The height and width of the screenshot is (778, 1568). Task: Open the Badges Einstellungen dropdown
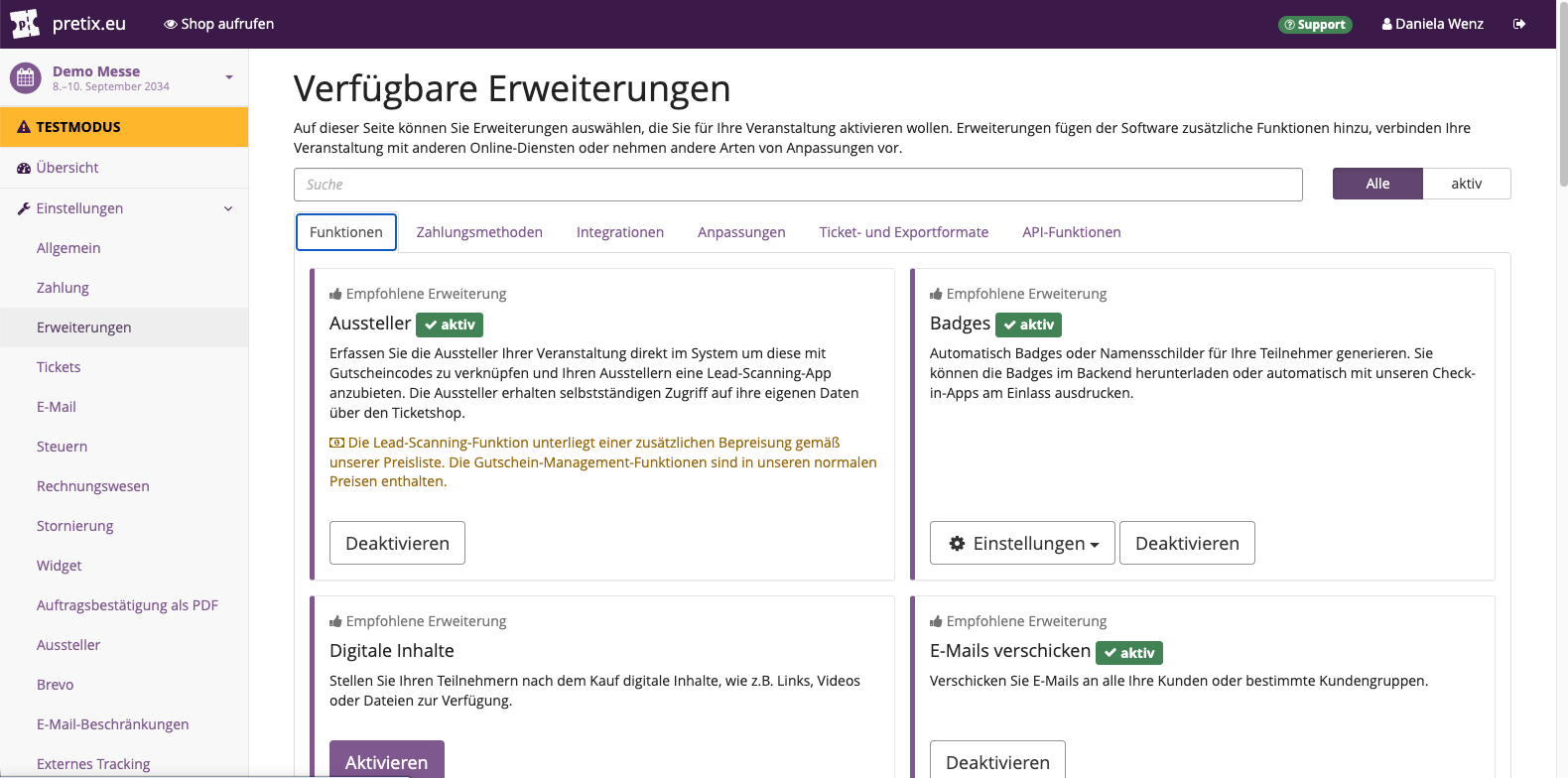(x=1022, y=543)
